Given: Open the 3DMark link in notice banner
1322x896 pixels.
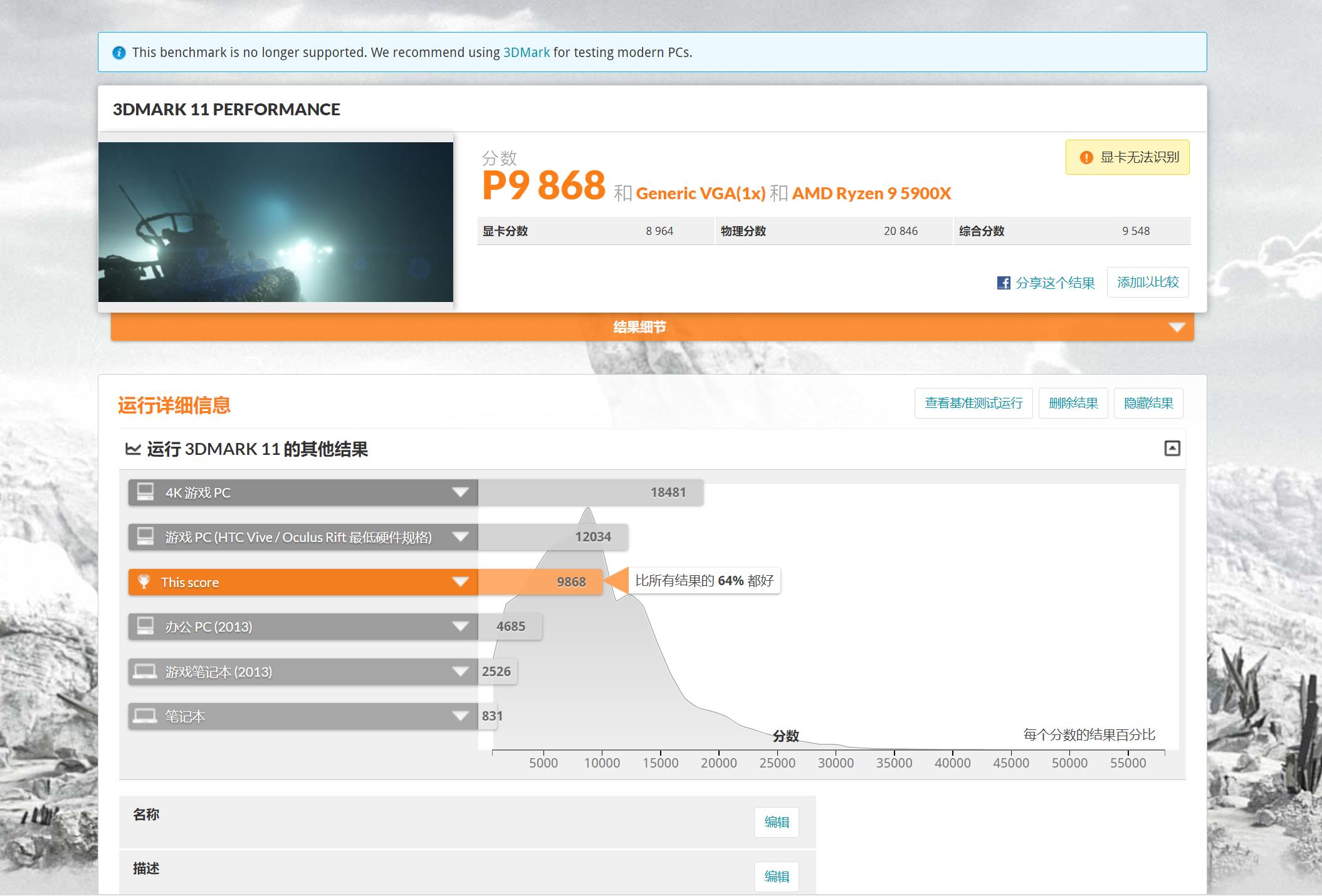Looking at the screenshot, I should point(526,53).
